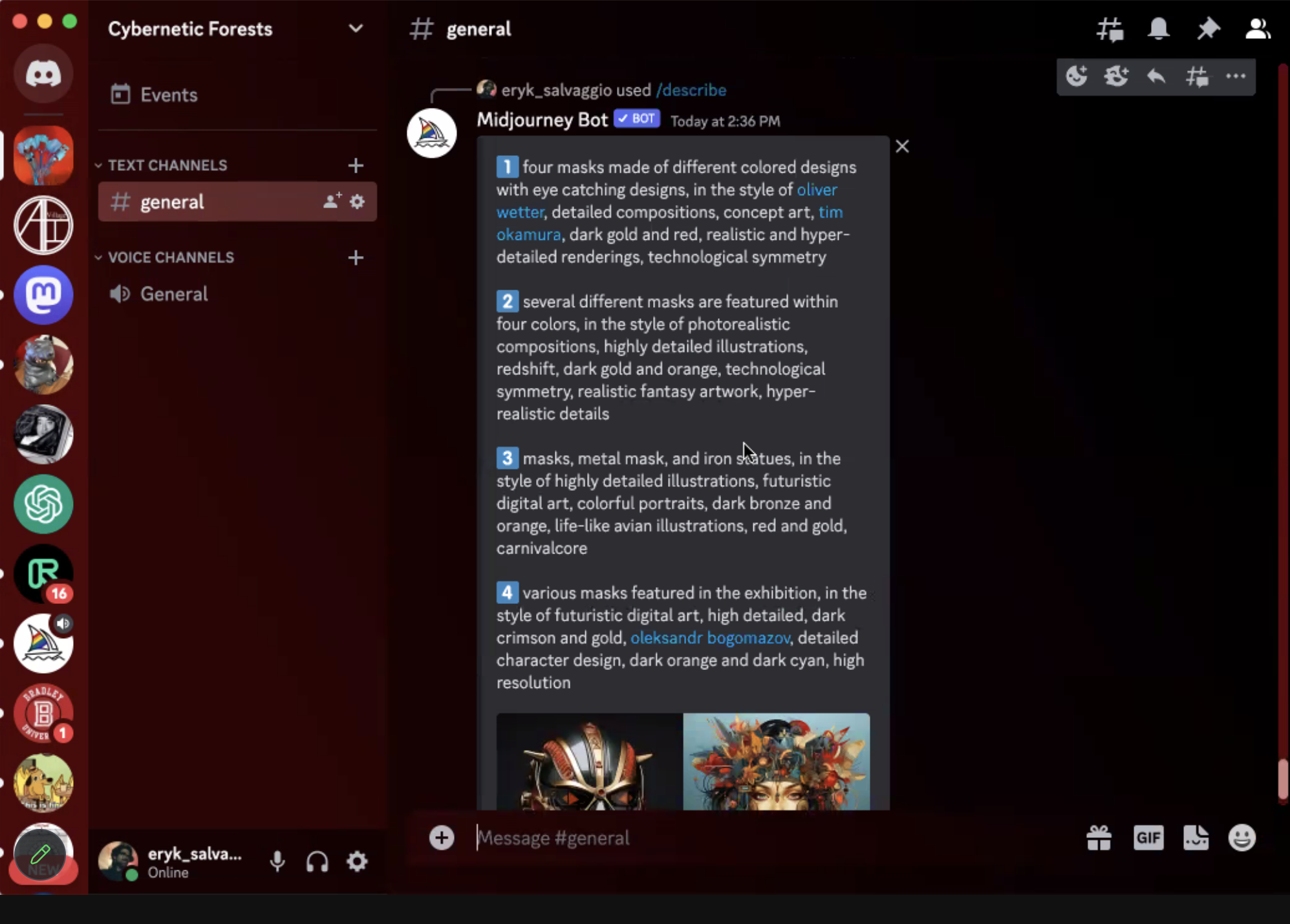Show pinned messages pin icon

[x=1207, y=29]
